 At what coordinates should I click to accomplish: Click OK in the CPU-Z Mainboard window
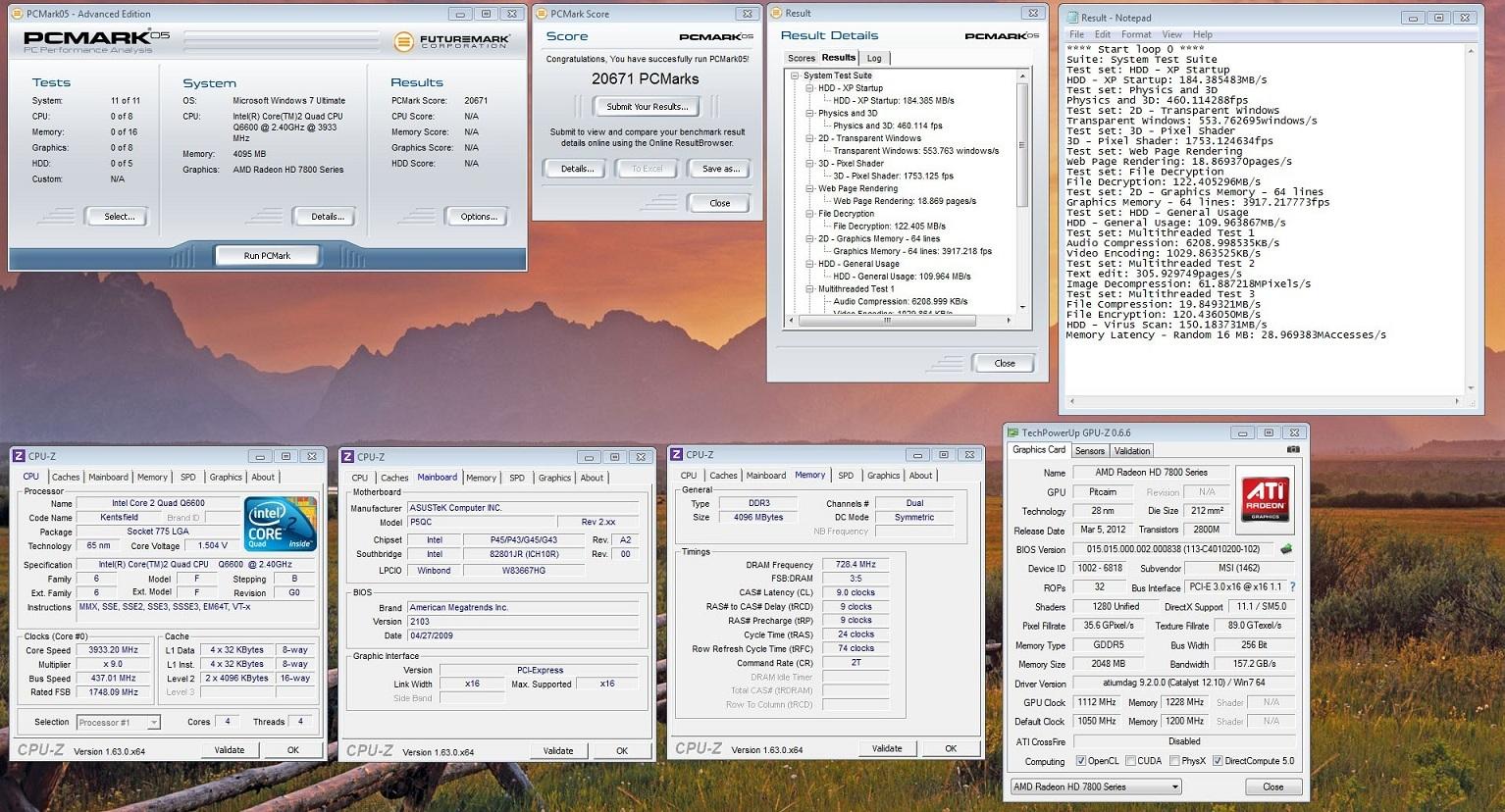coord(622,750)
